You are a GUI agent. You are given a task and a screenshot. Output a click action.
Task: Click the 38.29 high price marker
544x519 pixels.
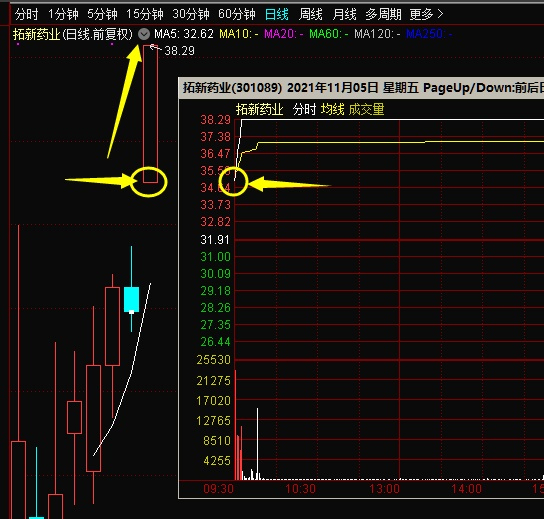coord(179,51)
